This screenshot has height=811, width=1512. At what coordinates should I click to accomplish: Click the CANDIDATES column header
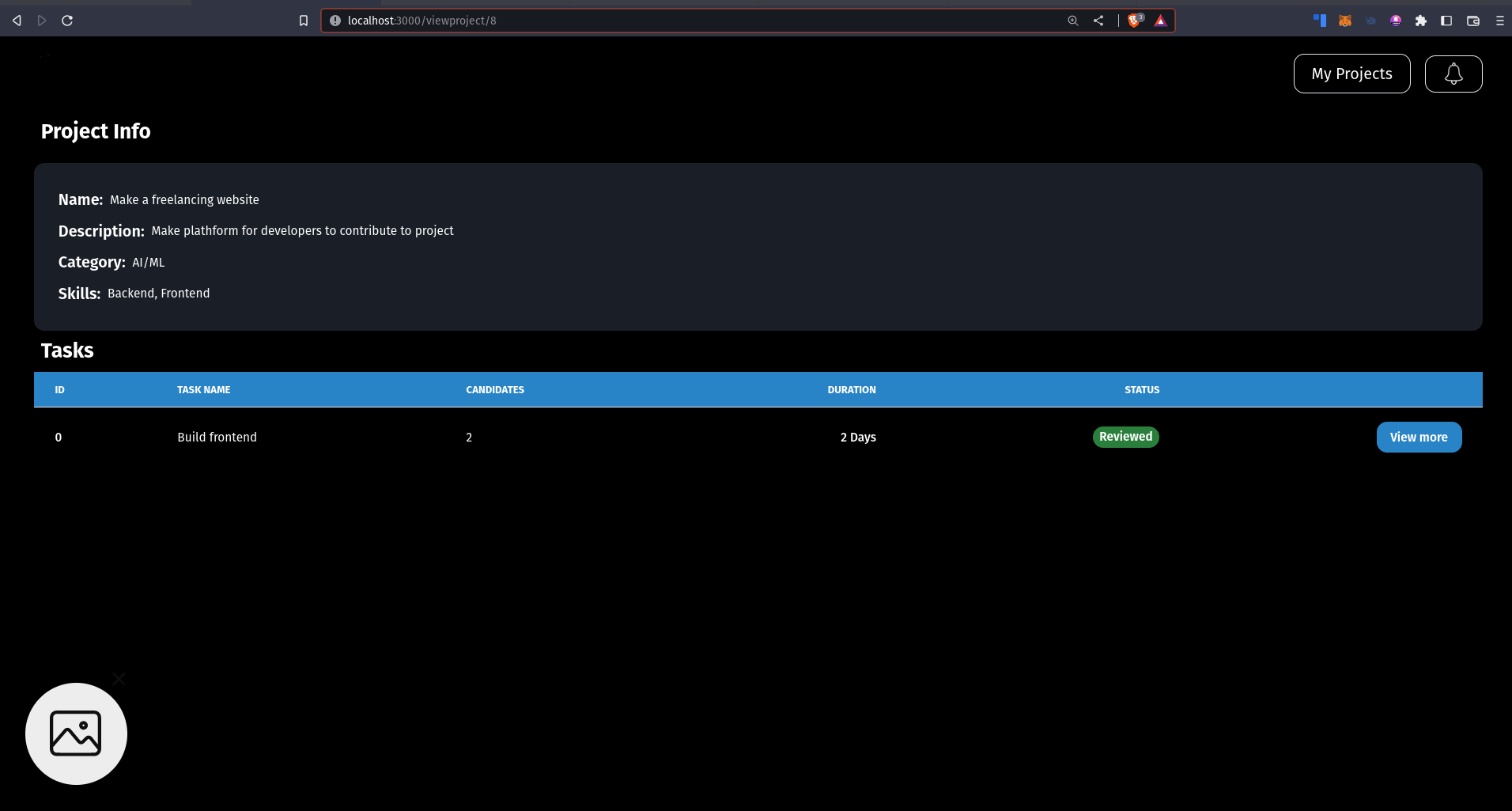(x=495, y=390)
